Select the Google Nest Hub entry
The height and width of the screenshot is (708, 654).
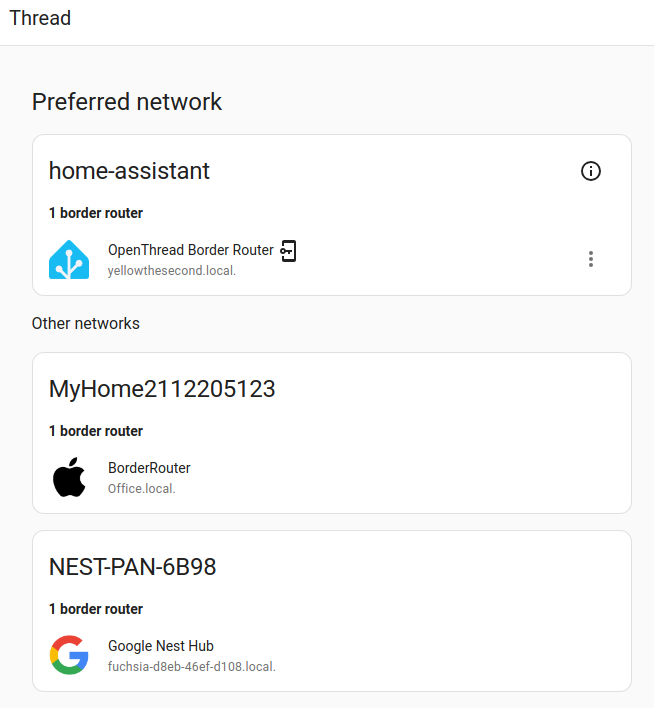point(161,646)
